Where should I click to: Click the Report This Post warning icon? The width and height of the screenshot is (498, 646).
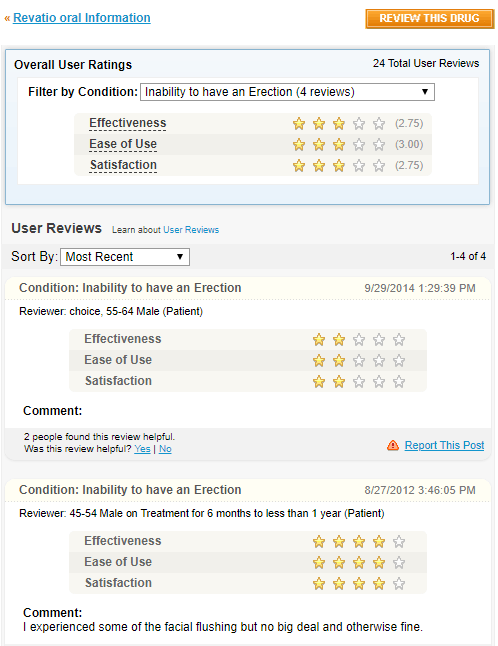393,445
